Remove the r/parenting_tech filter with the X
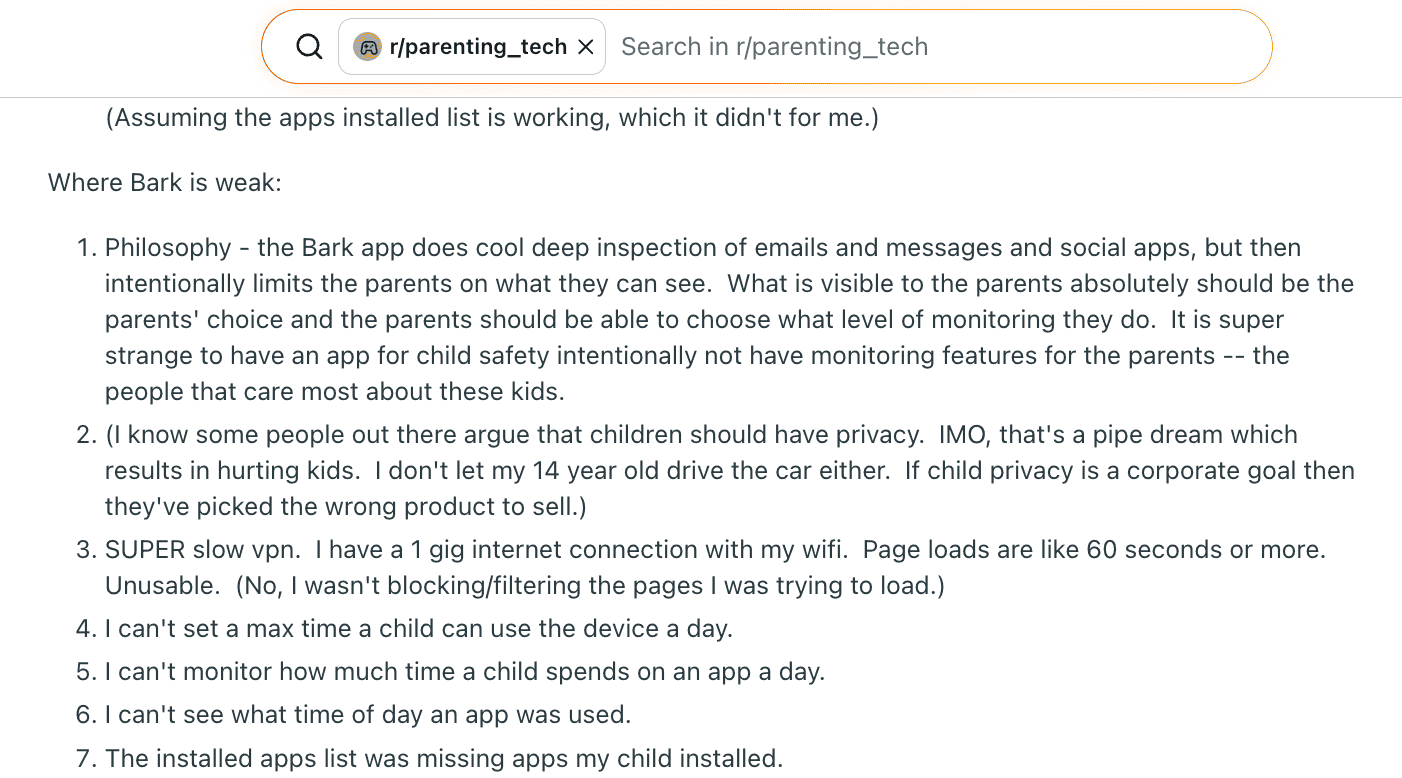1402x778 pixels. click(585, 46)
